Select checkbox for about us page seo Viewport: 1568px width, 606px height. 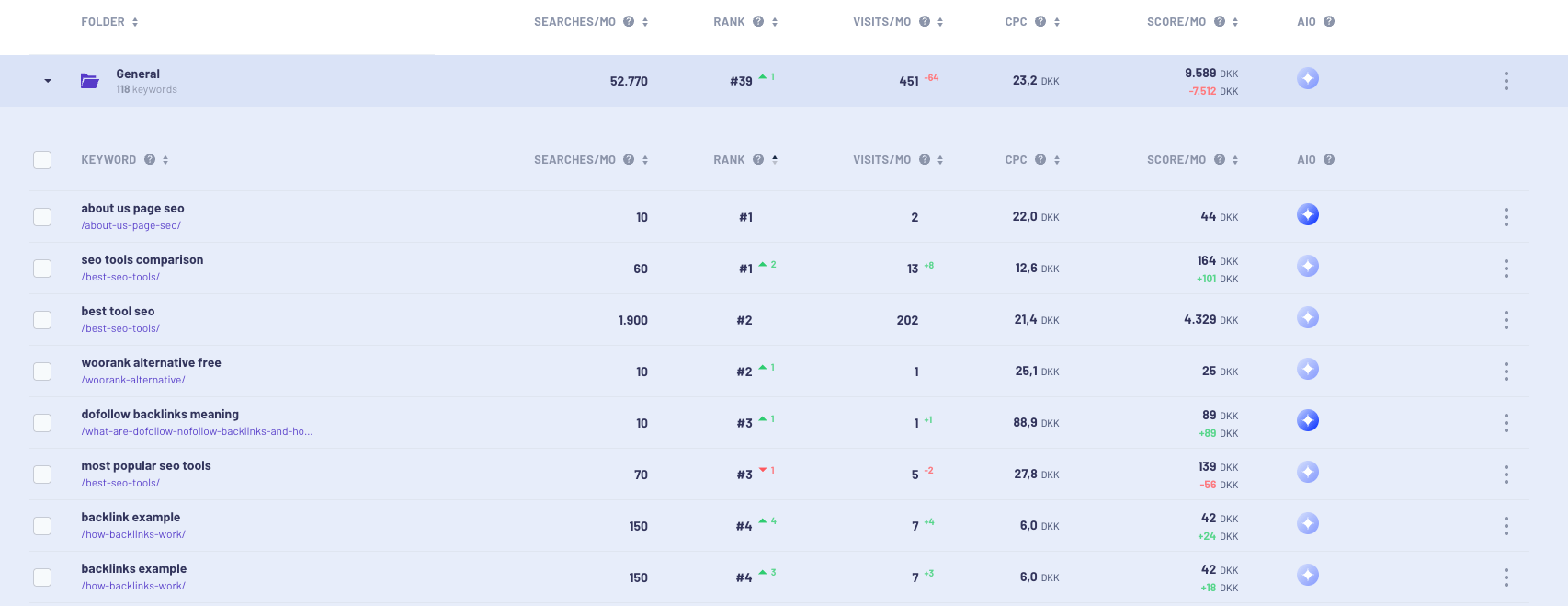(x=42, y=217)
